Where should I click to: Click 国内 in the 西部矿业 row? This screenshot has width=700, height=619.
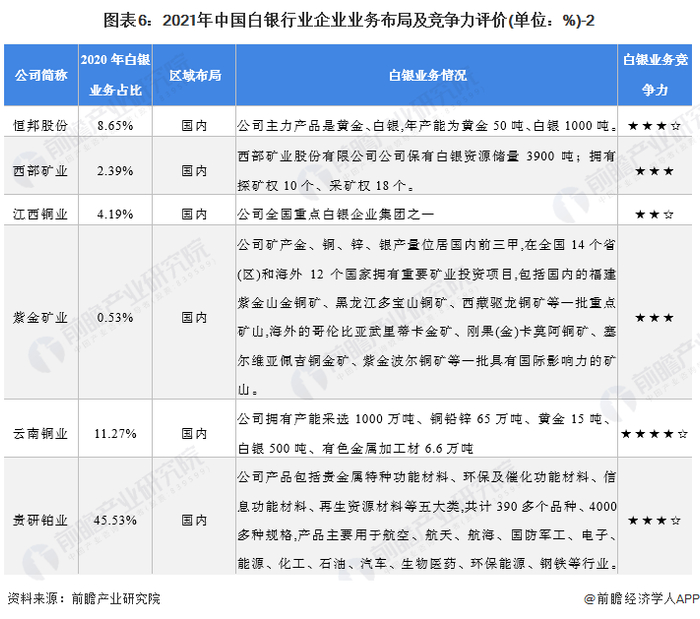point(194,170)
